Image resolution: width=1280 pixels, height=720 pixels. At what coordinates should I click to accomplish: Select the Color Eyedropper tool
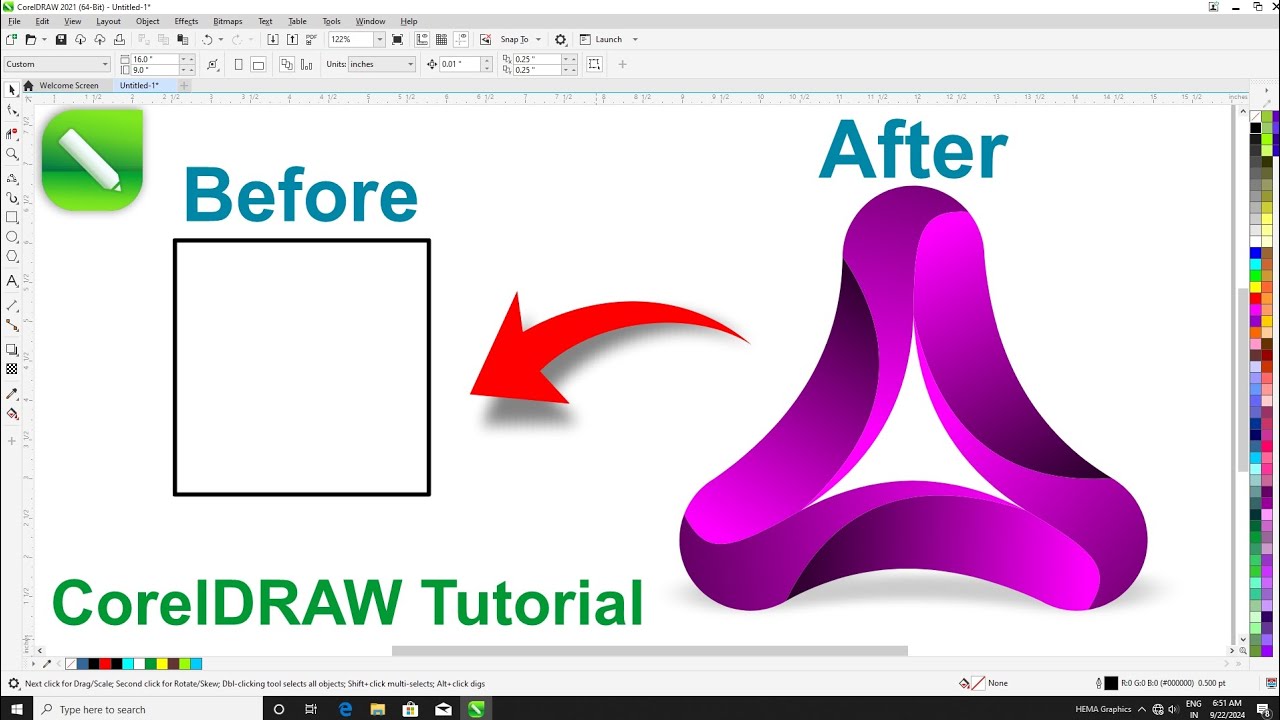pos(12,393)
